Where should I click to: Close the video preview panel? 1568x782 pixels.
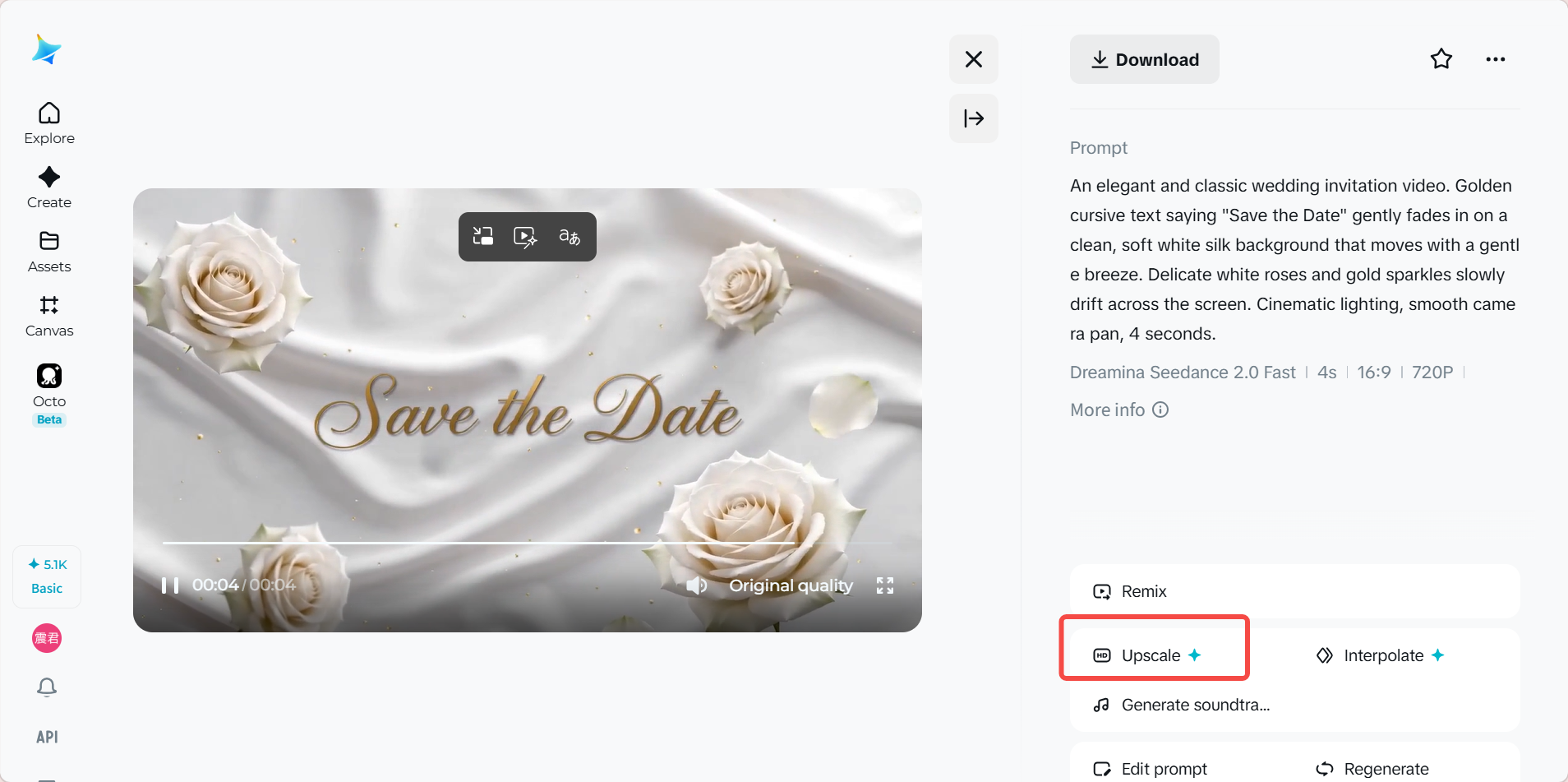(974, 59)
